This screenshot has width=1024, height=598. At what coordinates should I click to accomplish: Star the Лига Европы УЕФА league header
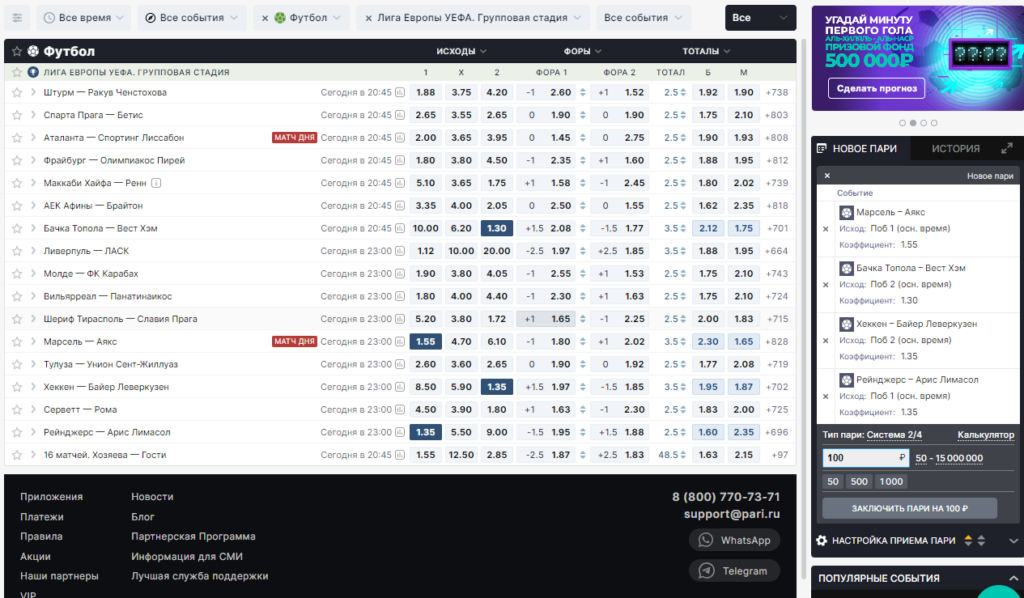click(x=17, y=72)
